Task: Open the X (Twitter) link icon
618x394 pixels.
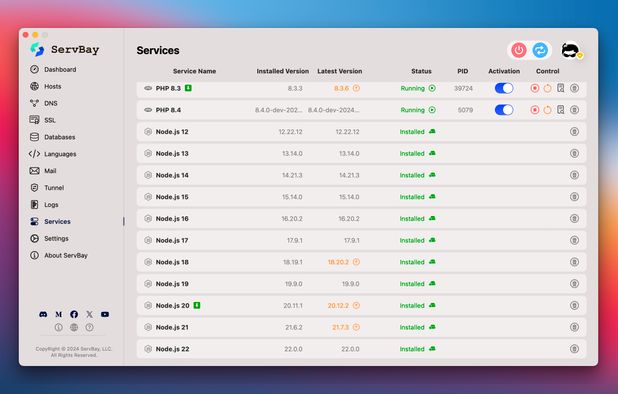Action: pyautogui.click(x=89, y=314)
